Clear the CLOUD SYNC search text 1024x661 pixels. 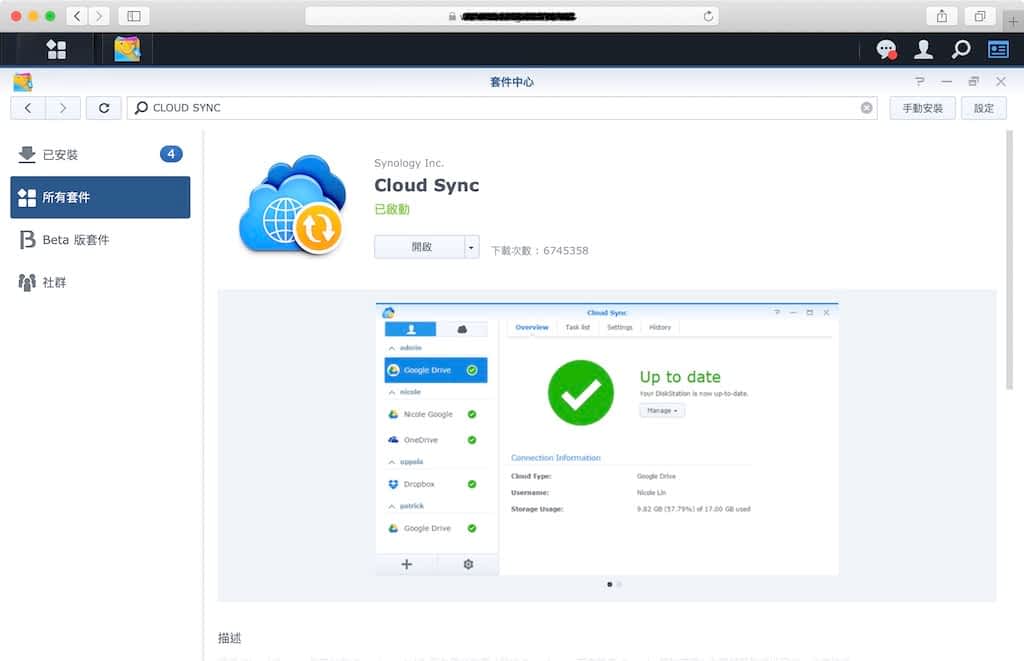[x=867, y=108]
